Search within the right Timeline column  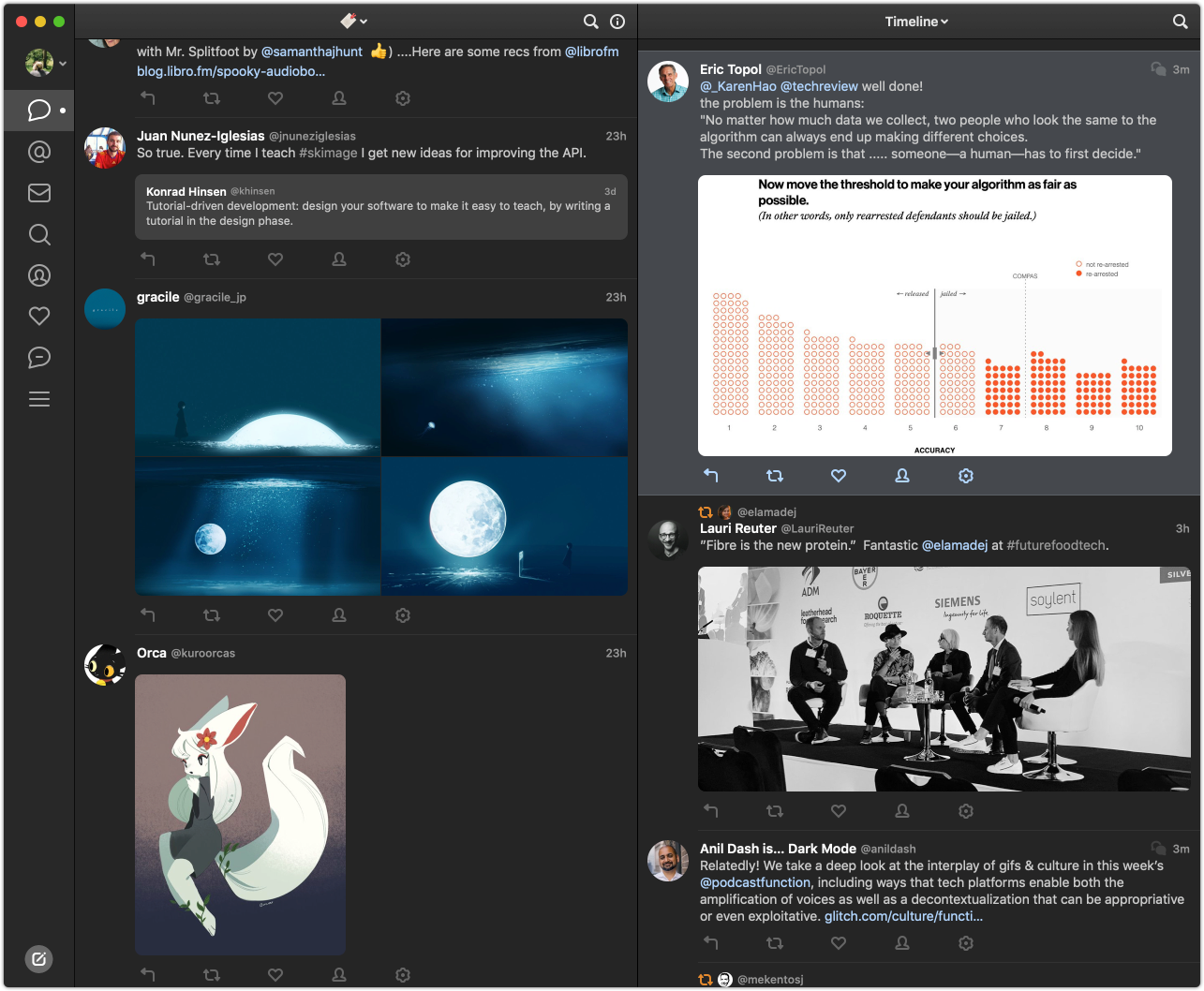1180,22
